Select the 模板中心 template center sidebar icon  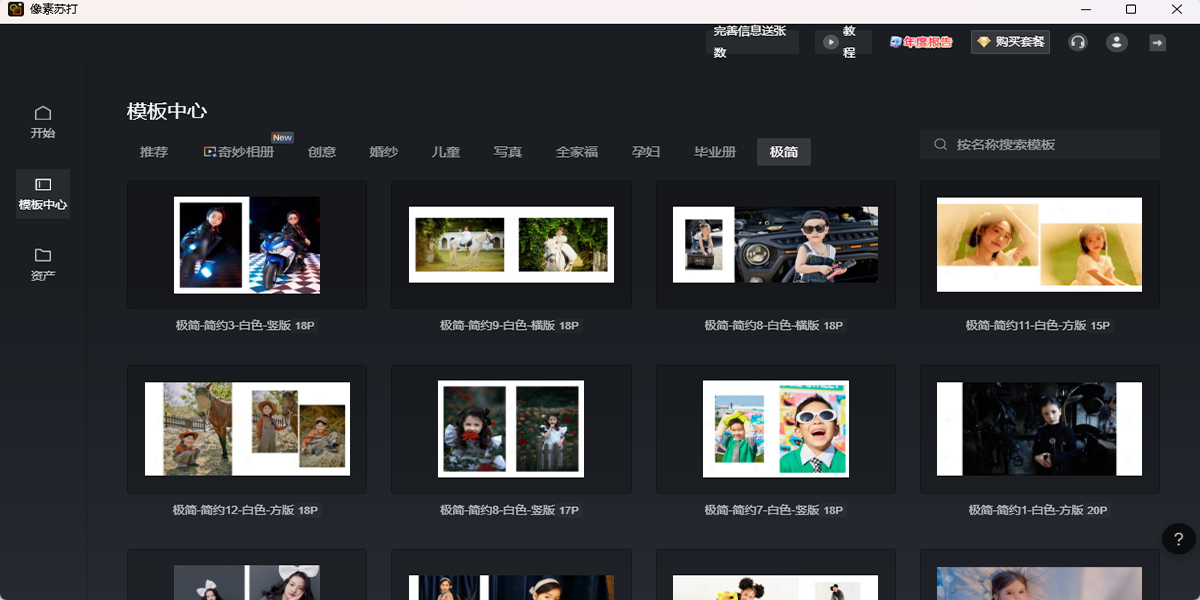(42, 194)
